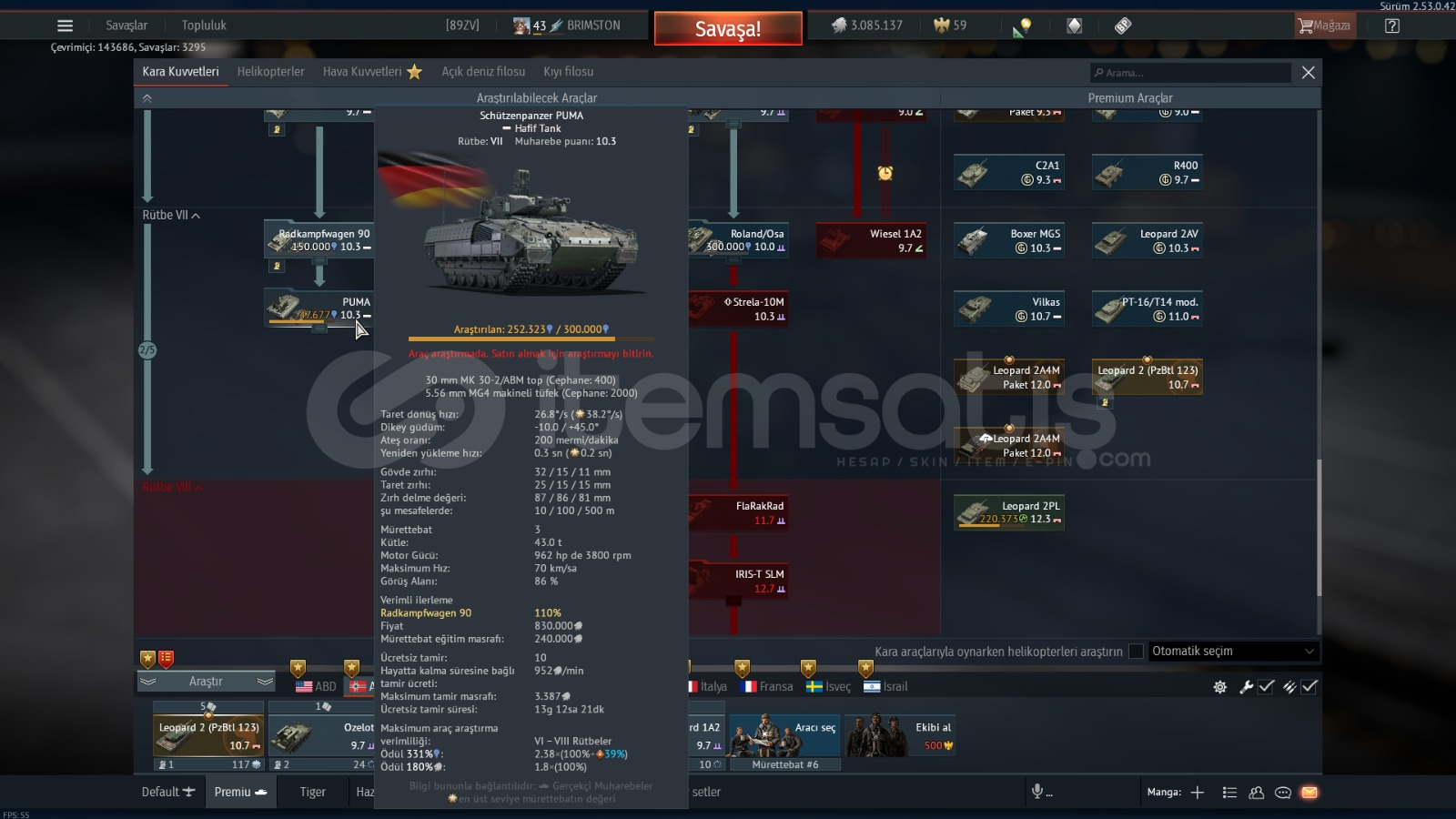Open the Otomatik seçim dropdown
1456x819 pixels.
click(x=1233, y=652)
